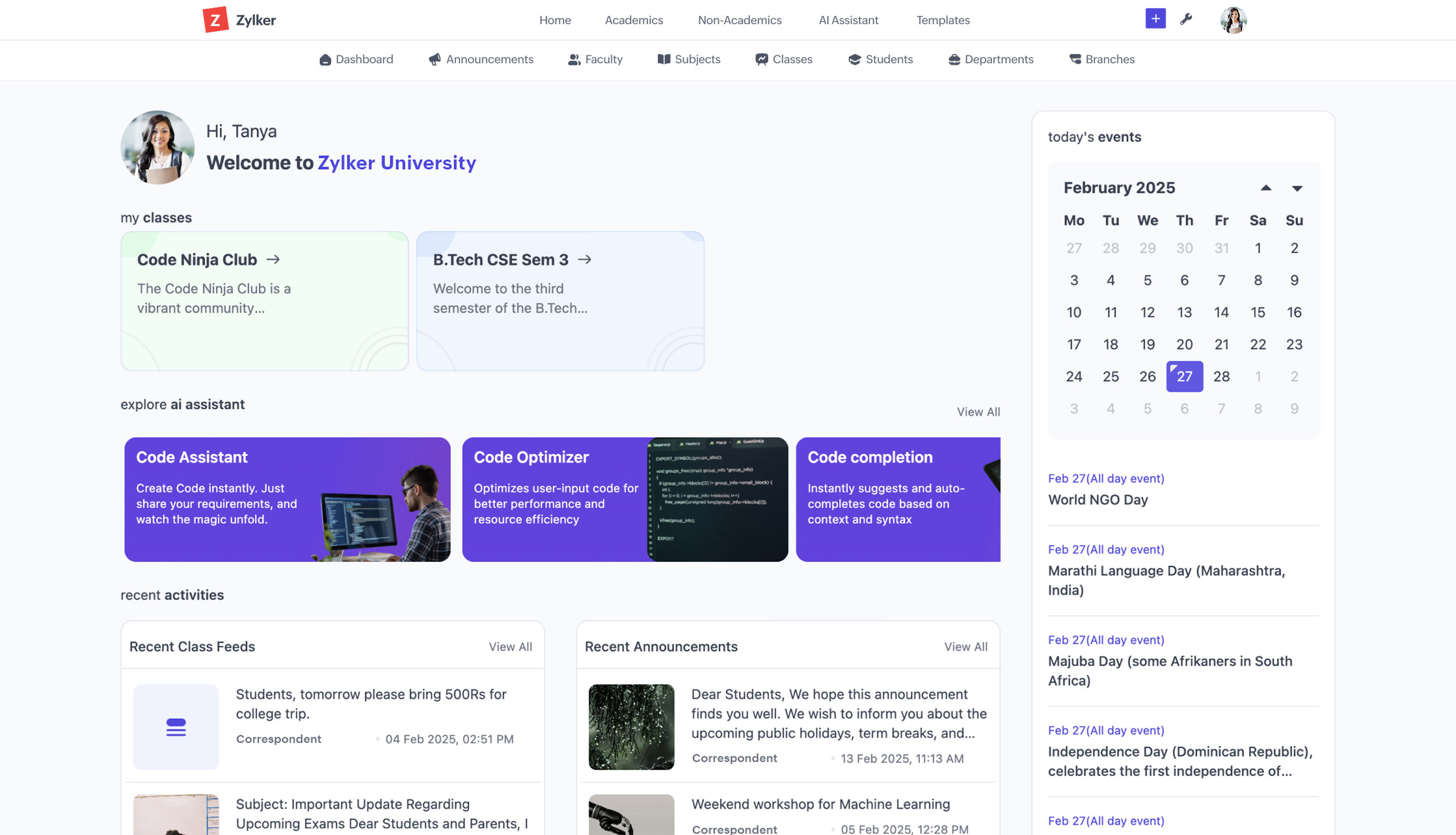
Task: Switch to the Subjects tab
Action: 688,59
